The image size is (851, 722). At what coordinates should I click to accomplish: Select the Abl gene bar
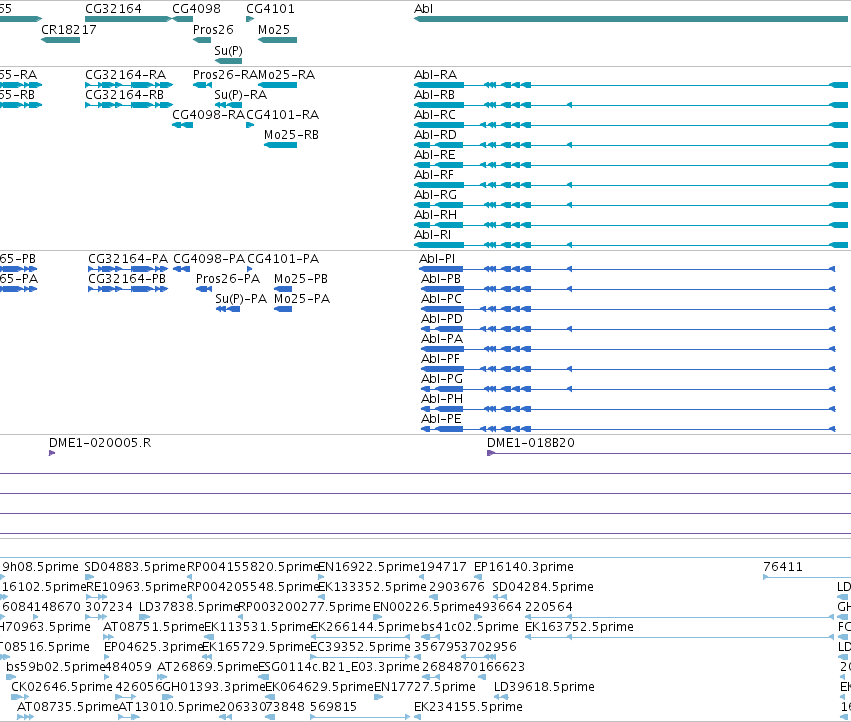pos(631,19)
